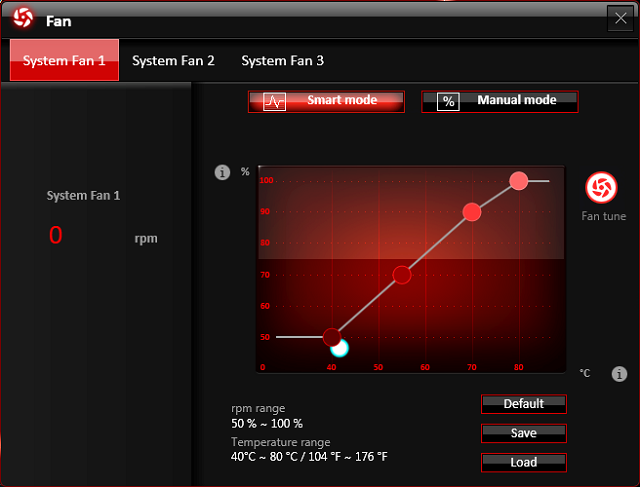Image resolution: width=640 pixels, height=487 pixels.
Task: Click the 0 rpm readout value
Action: pos(56,235)
